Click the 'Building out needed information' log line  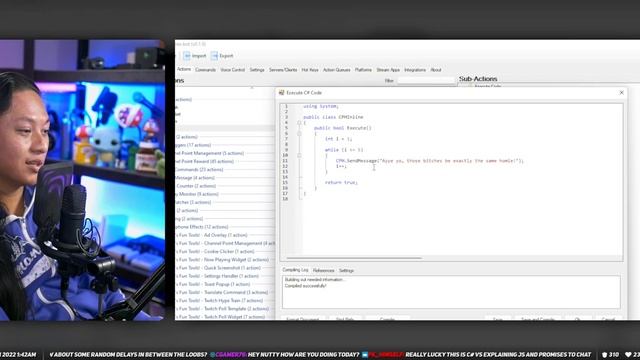click(315, 280)
